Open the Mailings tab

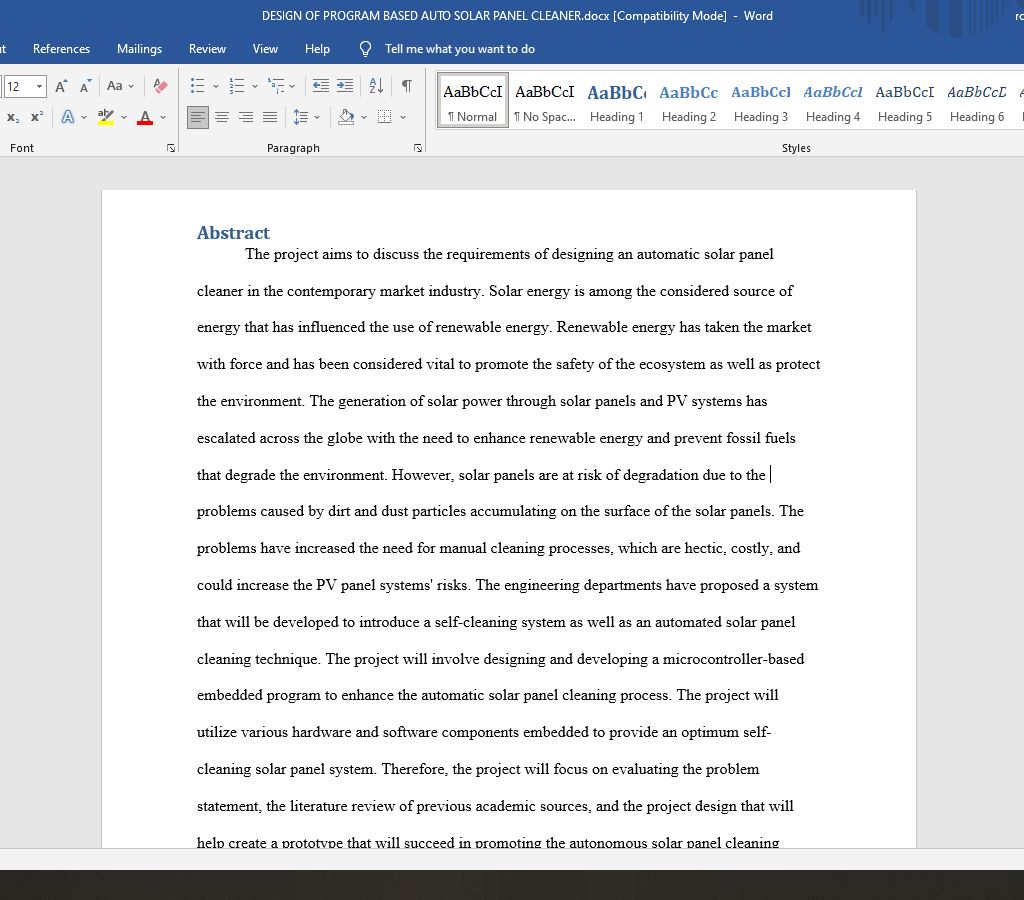pyautogui.click(x=139, y=49)
